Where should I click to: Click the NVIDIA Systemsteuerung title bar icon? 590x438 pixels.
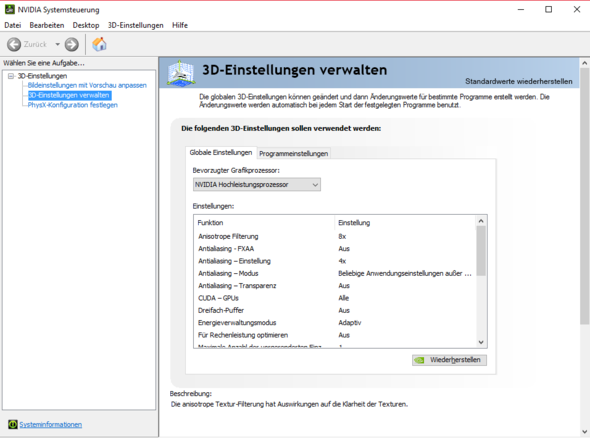pos(9,9)
